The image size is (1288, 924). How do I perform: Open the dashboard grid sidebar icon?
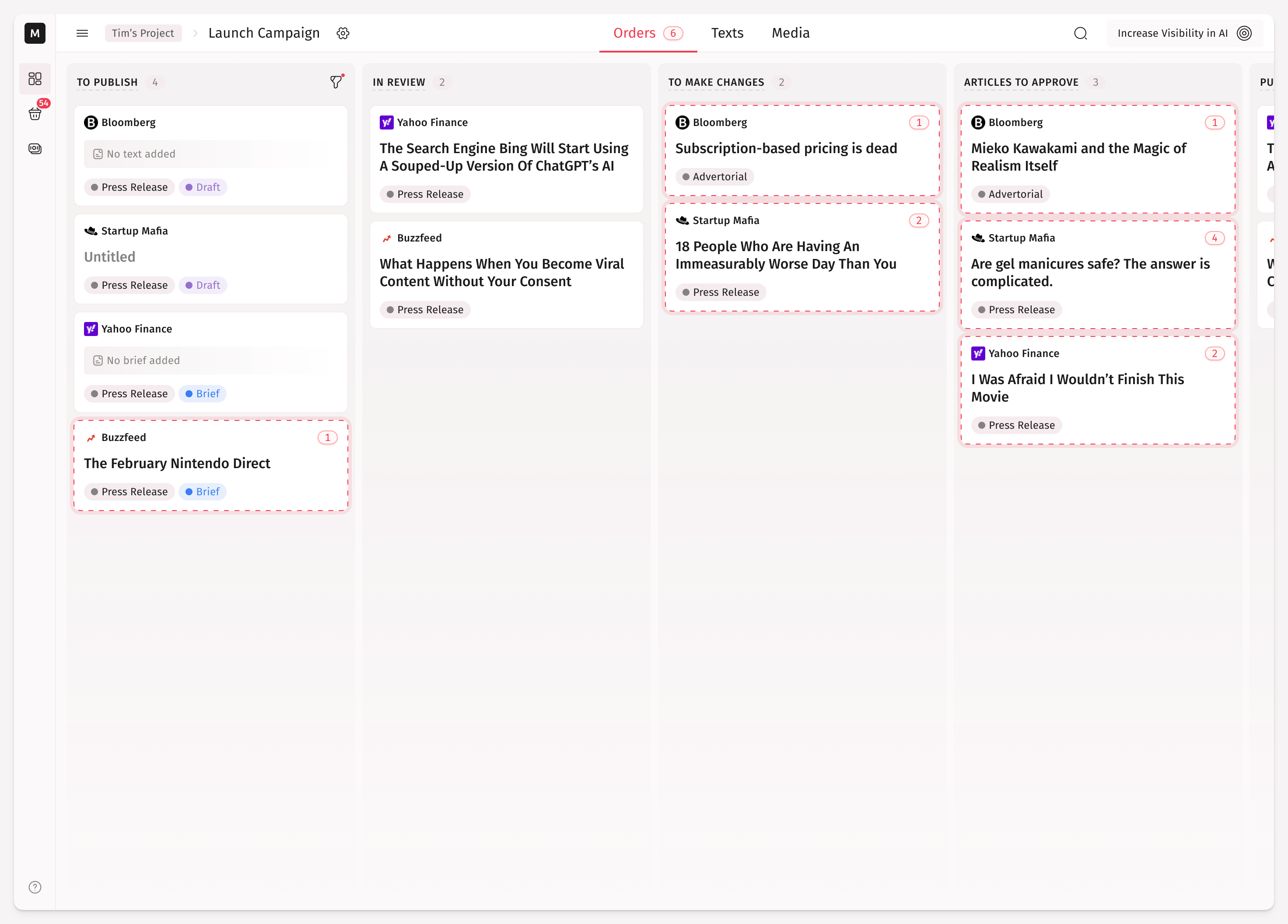(35, 78)
